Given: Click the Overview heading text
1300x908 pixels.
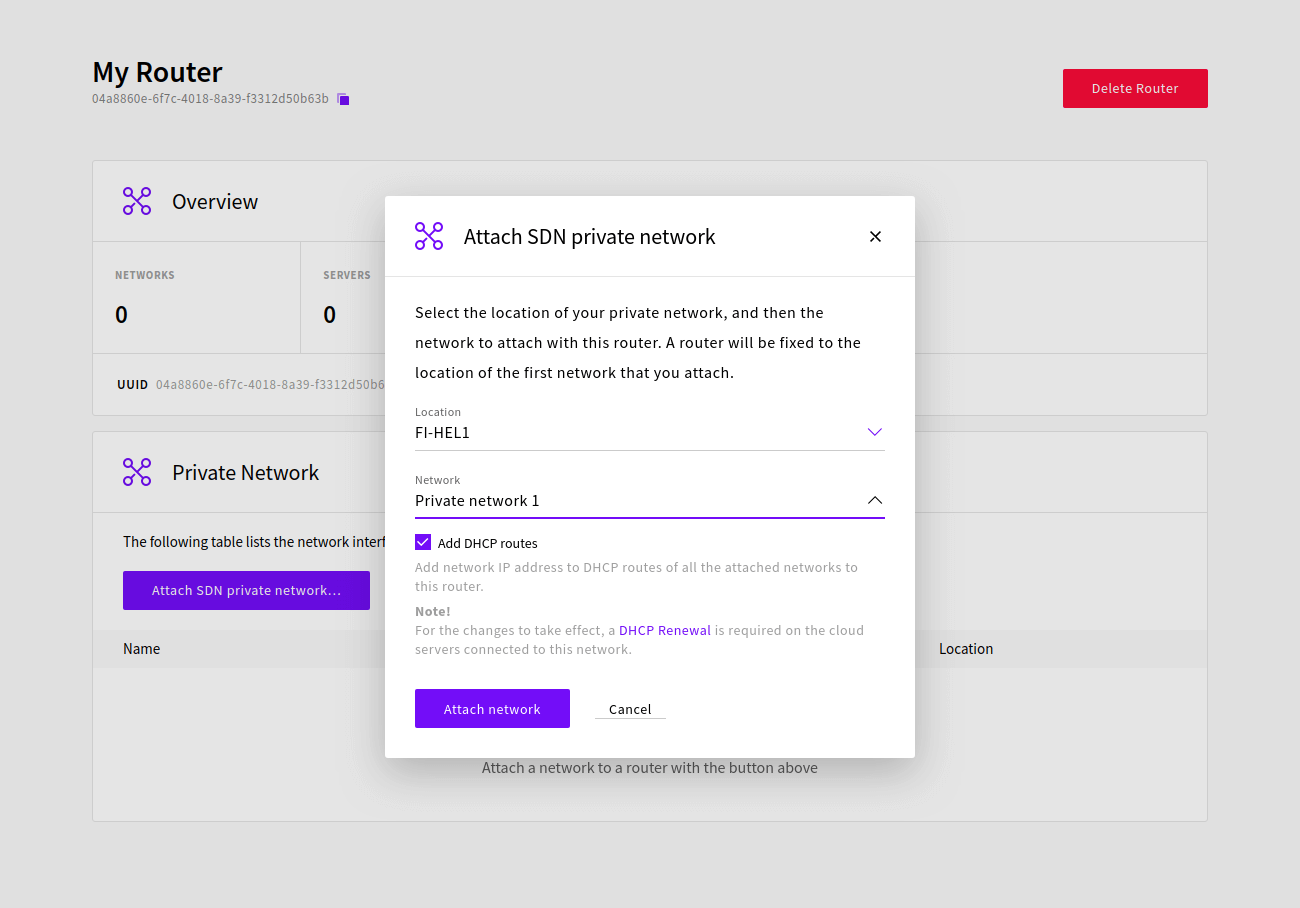Looking at the screenshot, I should tap(215, 202).
